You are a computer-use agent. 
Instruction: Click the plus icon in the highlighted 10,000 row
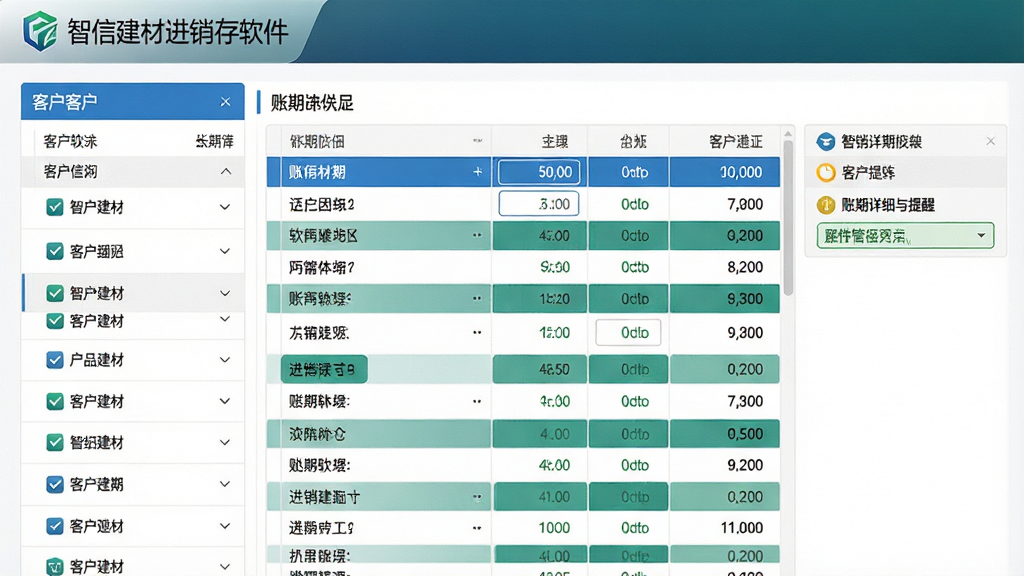pyautogui.click(x=477, y=172)
